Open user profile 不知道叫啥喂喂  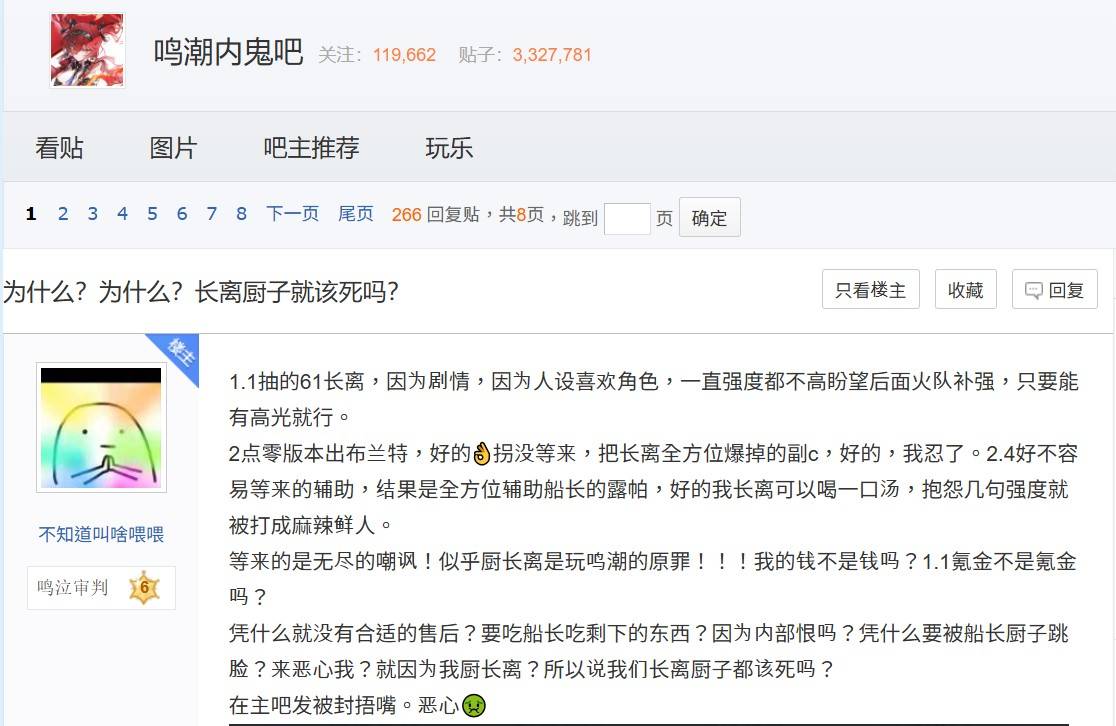pyautogui.click(x=101, y=534)
